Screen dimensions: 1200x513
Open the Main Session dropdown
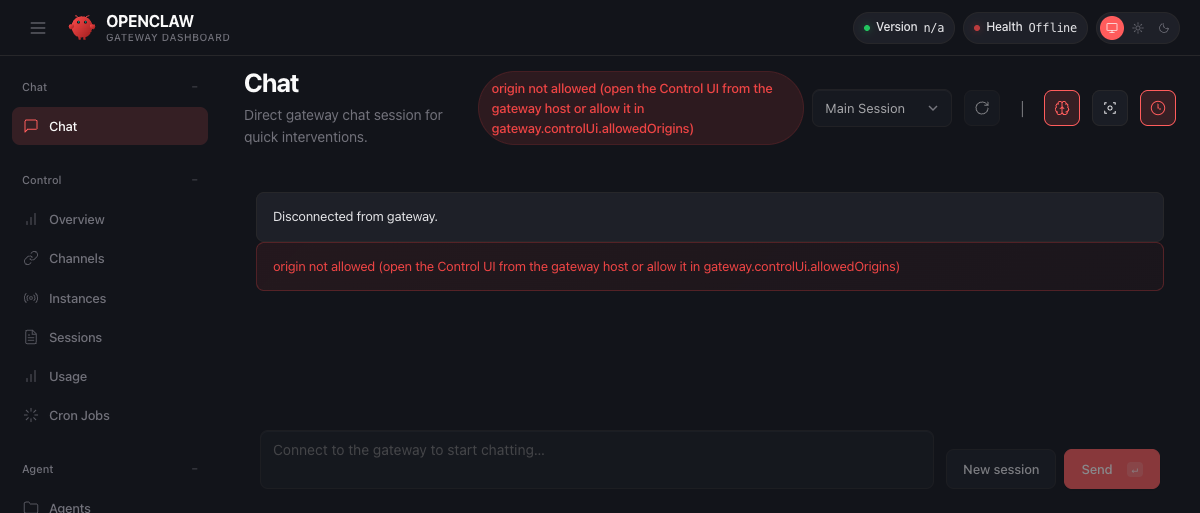(x=881, y=108)
